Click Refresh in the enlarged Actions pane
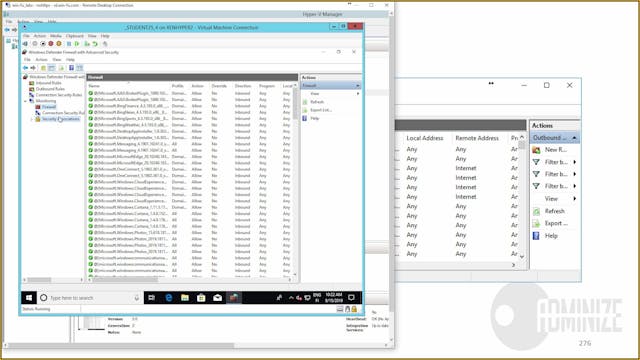The image size is (640, 360). point(554,211)
